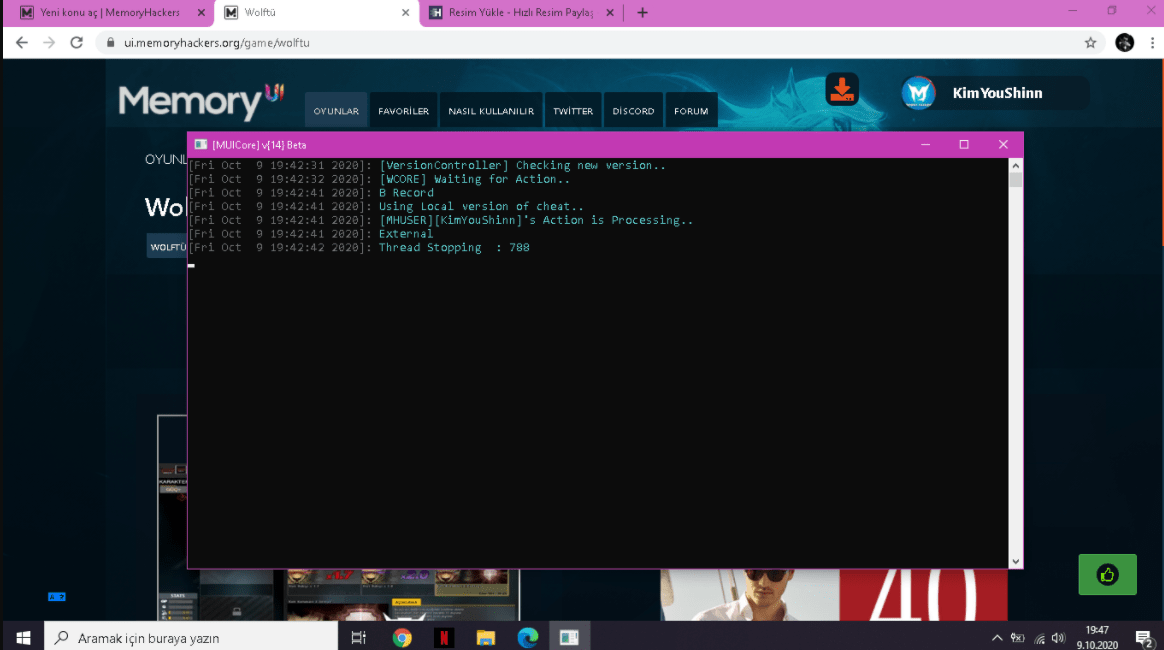Click the 'Thread Stopping : 788' console line
The height and width of the screenshot is (650, 1164).
pyautogui.click(x=454, y=247)
